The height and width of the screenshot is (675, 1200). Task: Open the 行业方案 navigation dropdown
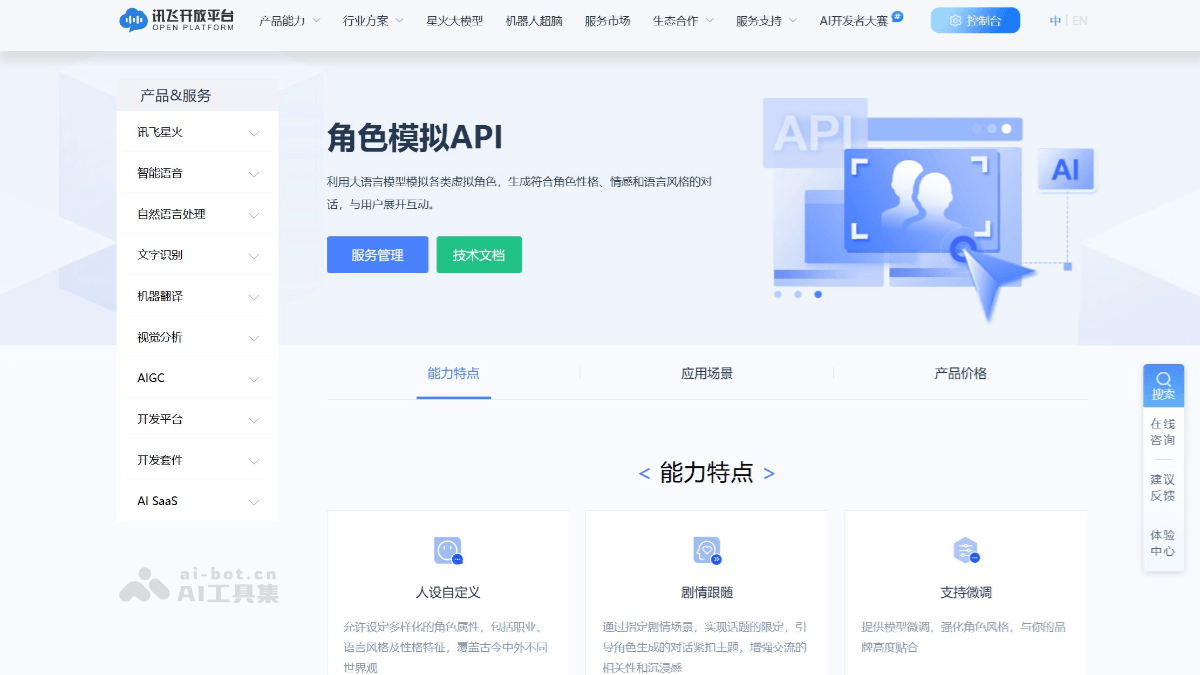372,20
